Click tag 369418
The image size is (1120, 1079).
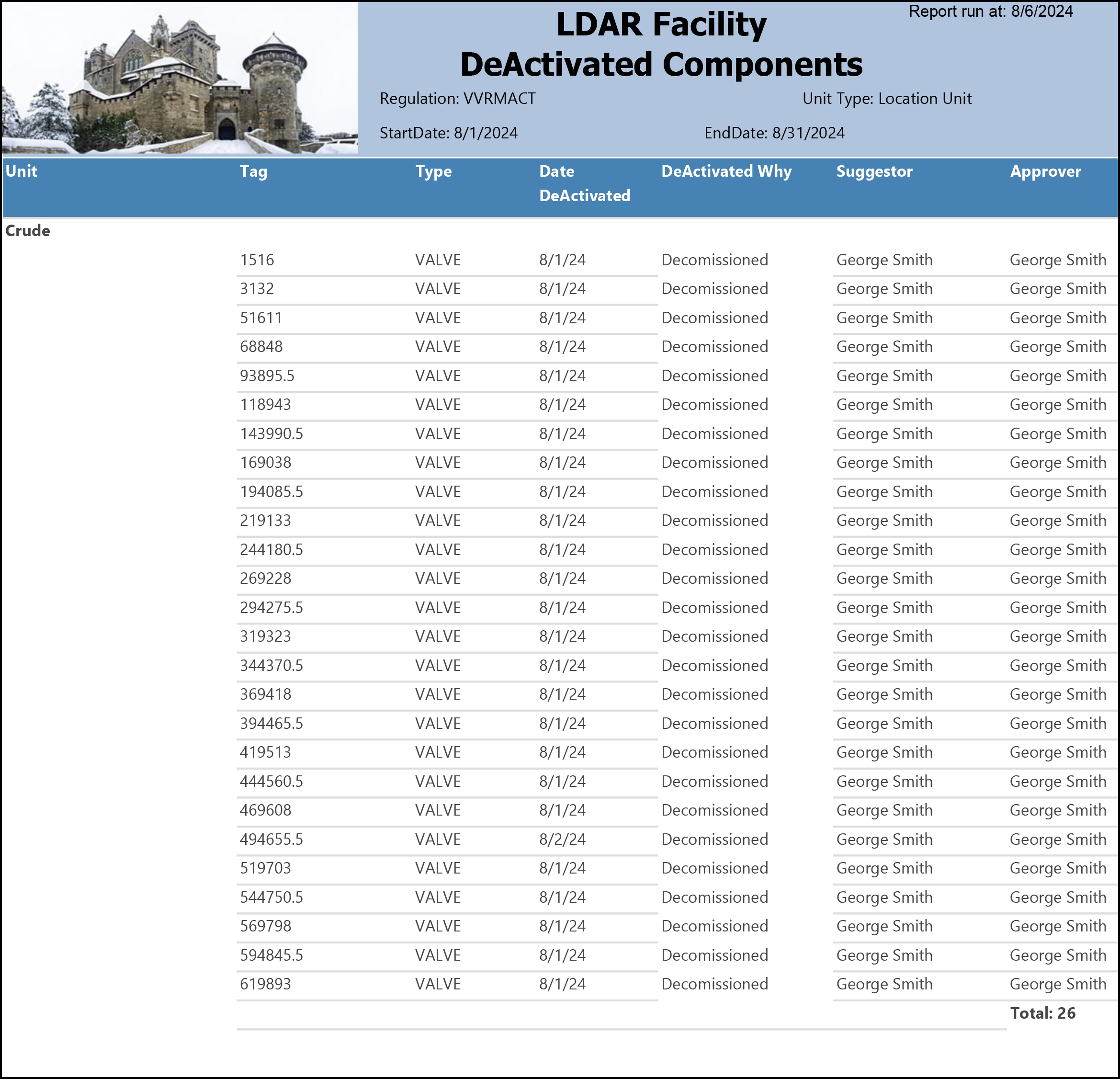266,694
